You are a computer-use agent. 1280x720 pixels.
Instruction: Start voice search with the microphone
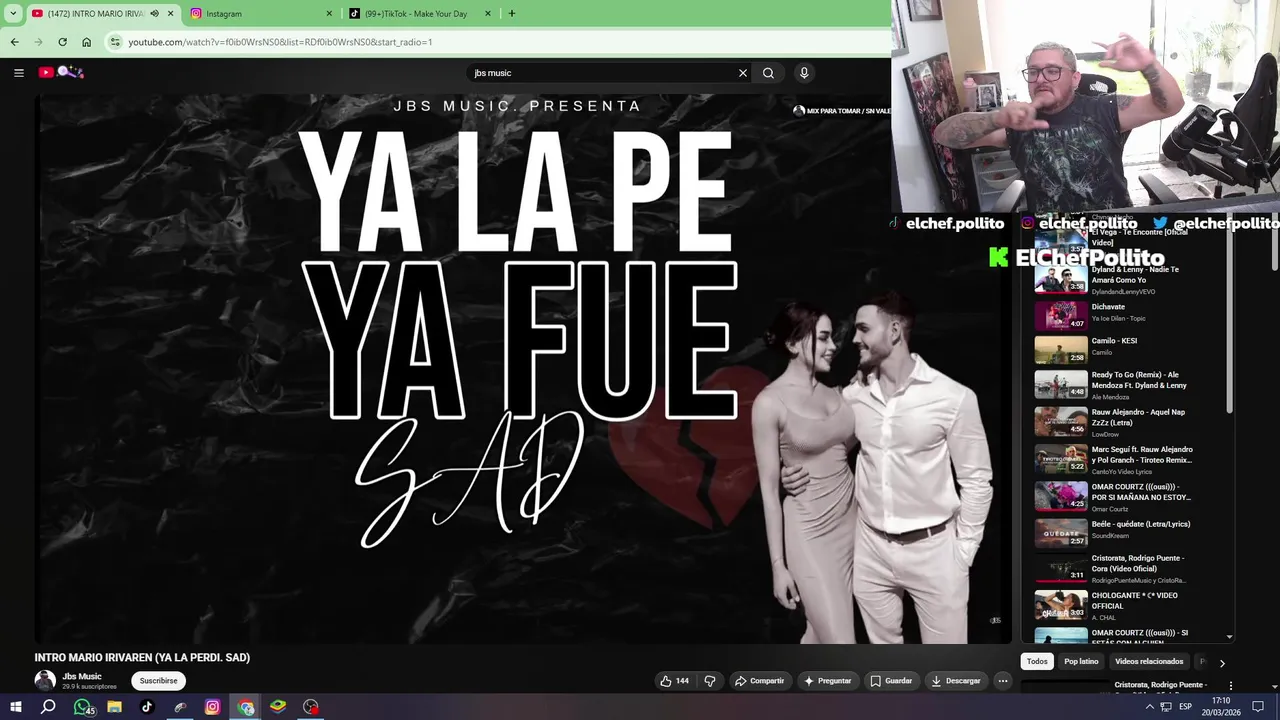pyautogui.click(x=804, y=73)
